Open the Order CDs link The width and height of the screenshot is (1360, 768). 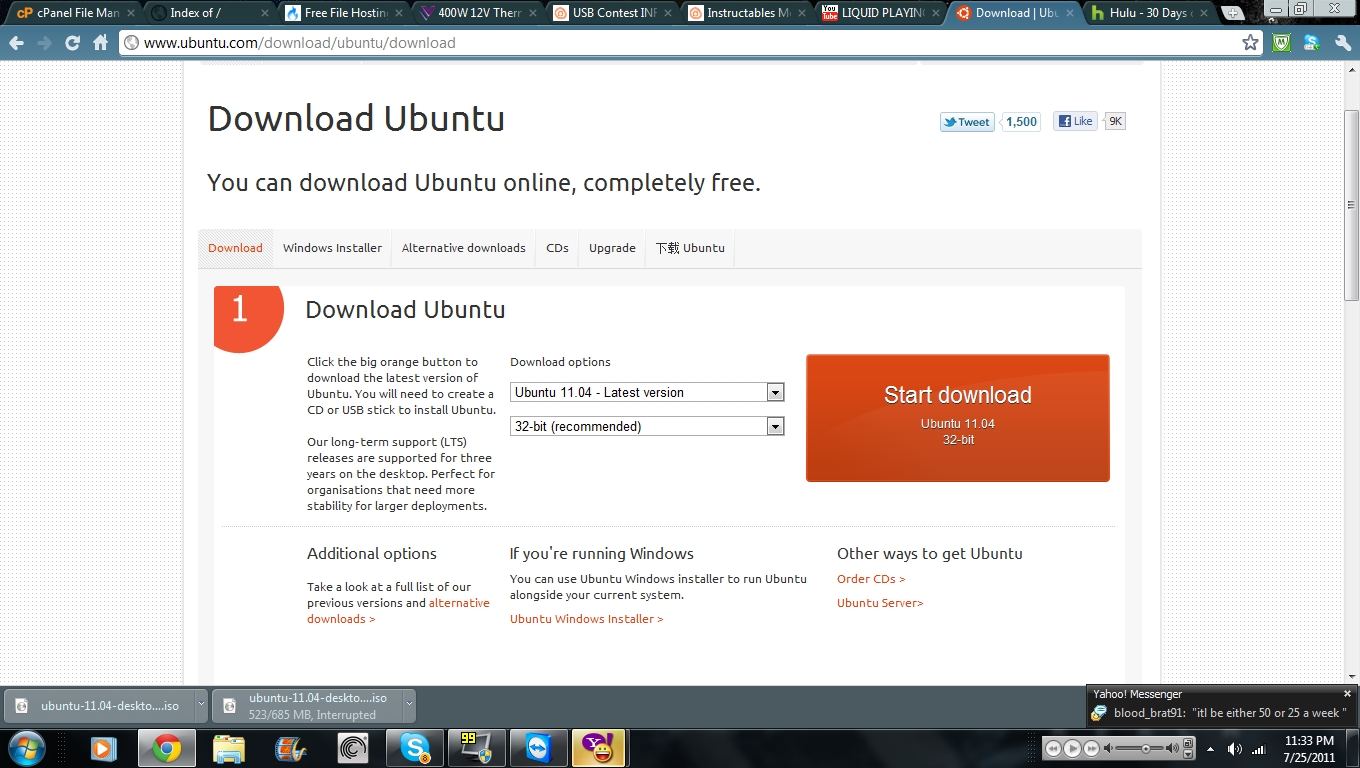871,579
